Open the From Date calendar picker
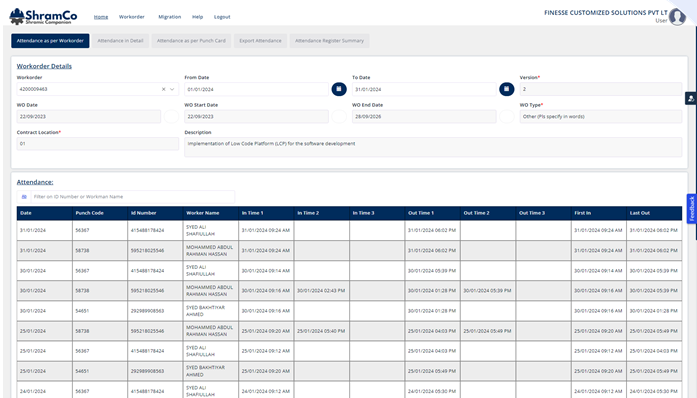This screenshot has height=398, width=697. click(x=339, y=89)
